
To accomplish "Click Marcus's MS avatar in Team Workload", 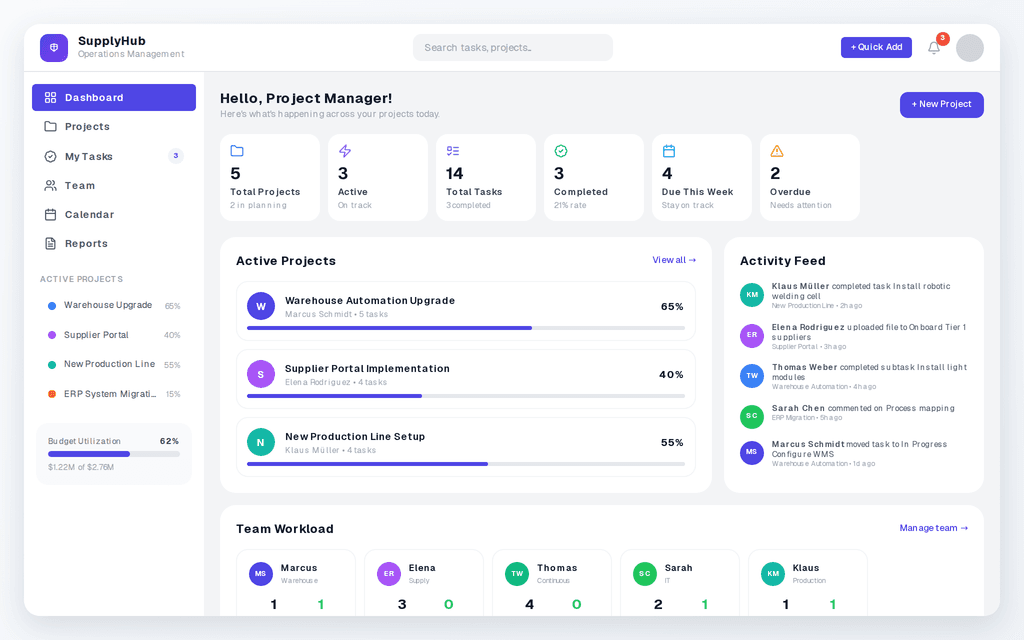I will (x=261, y=573).
